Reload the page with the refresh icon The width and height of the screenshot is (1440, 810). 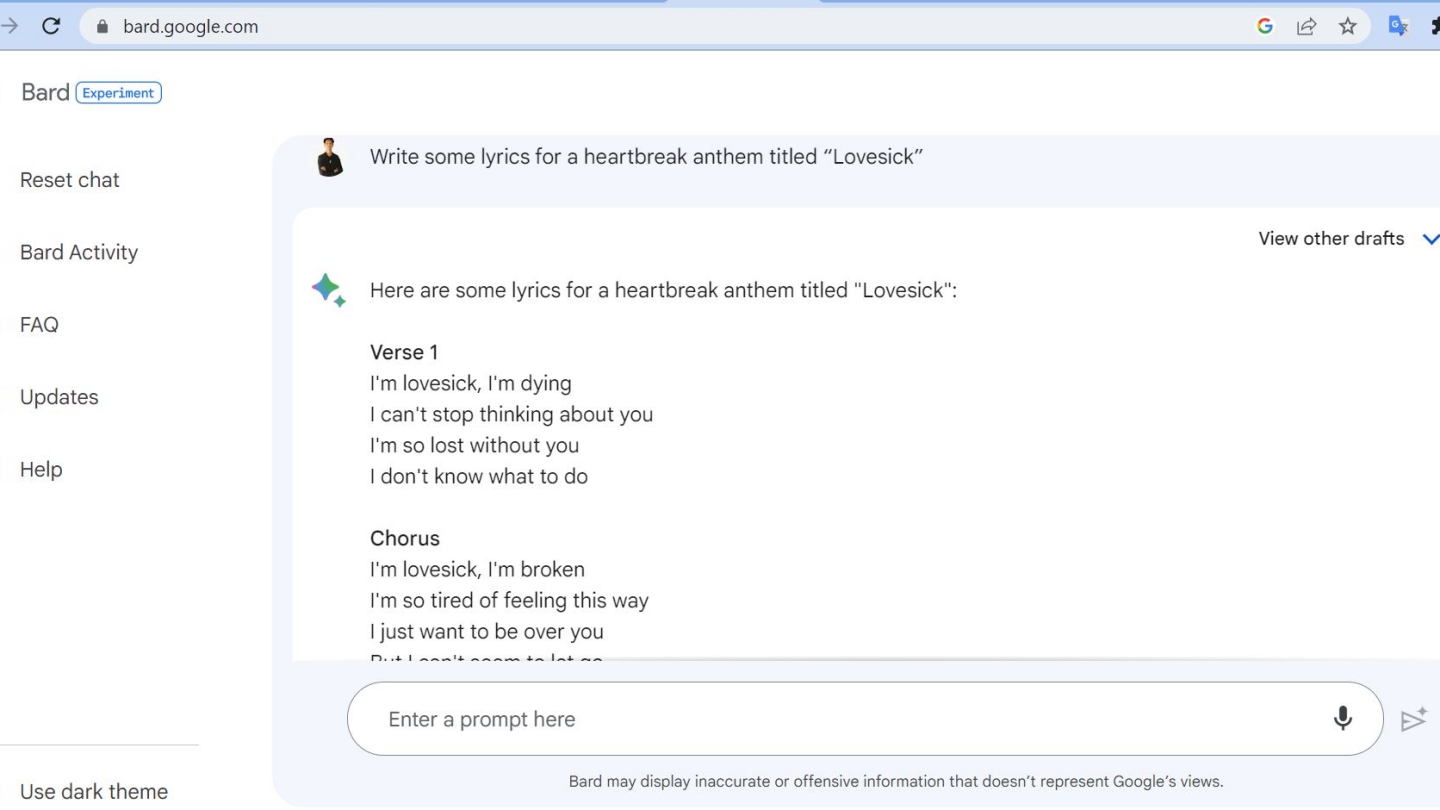click(x=51, y=27)
